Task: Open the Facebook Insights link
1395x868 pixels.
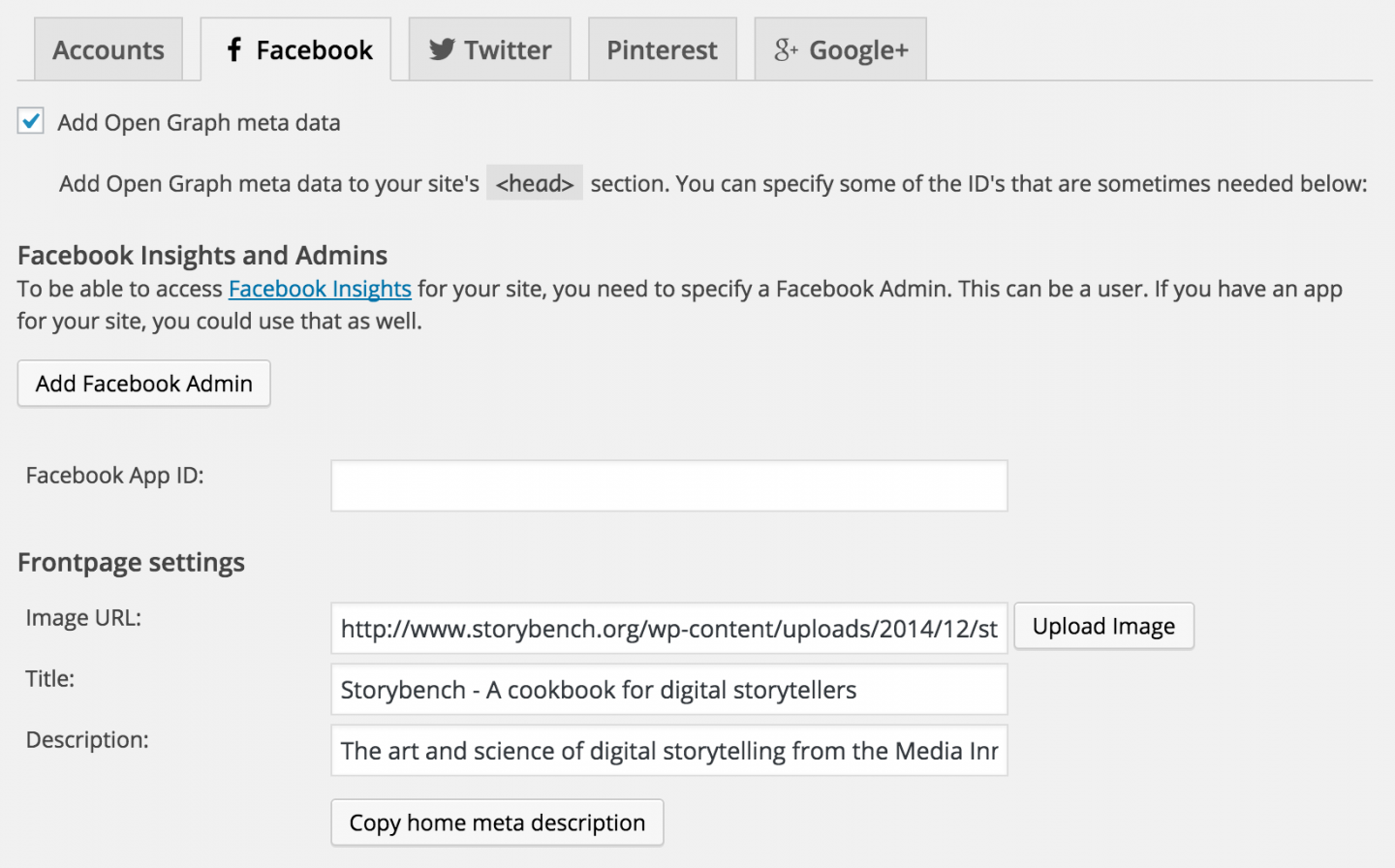Action: 320,289
